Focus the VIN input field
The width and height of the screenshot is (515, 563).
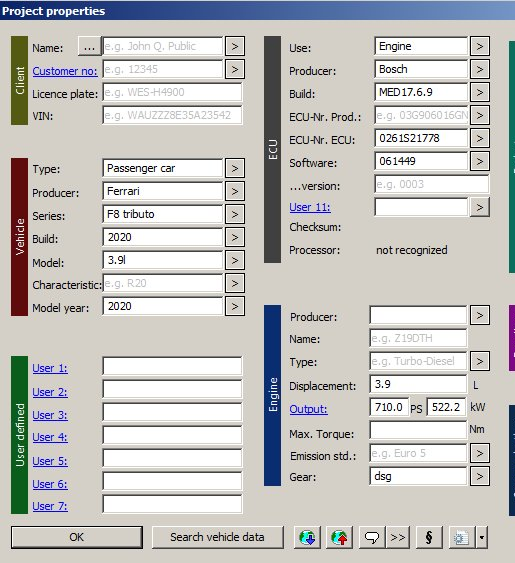click(172, 115)
